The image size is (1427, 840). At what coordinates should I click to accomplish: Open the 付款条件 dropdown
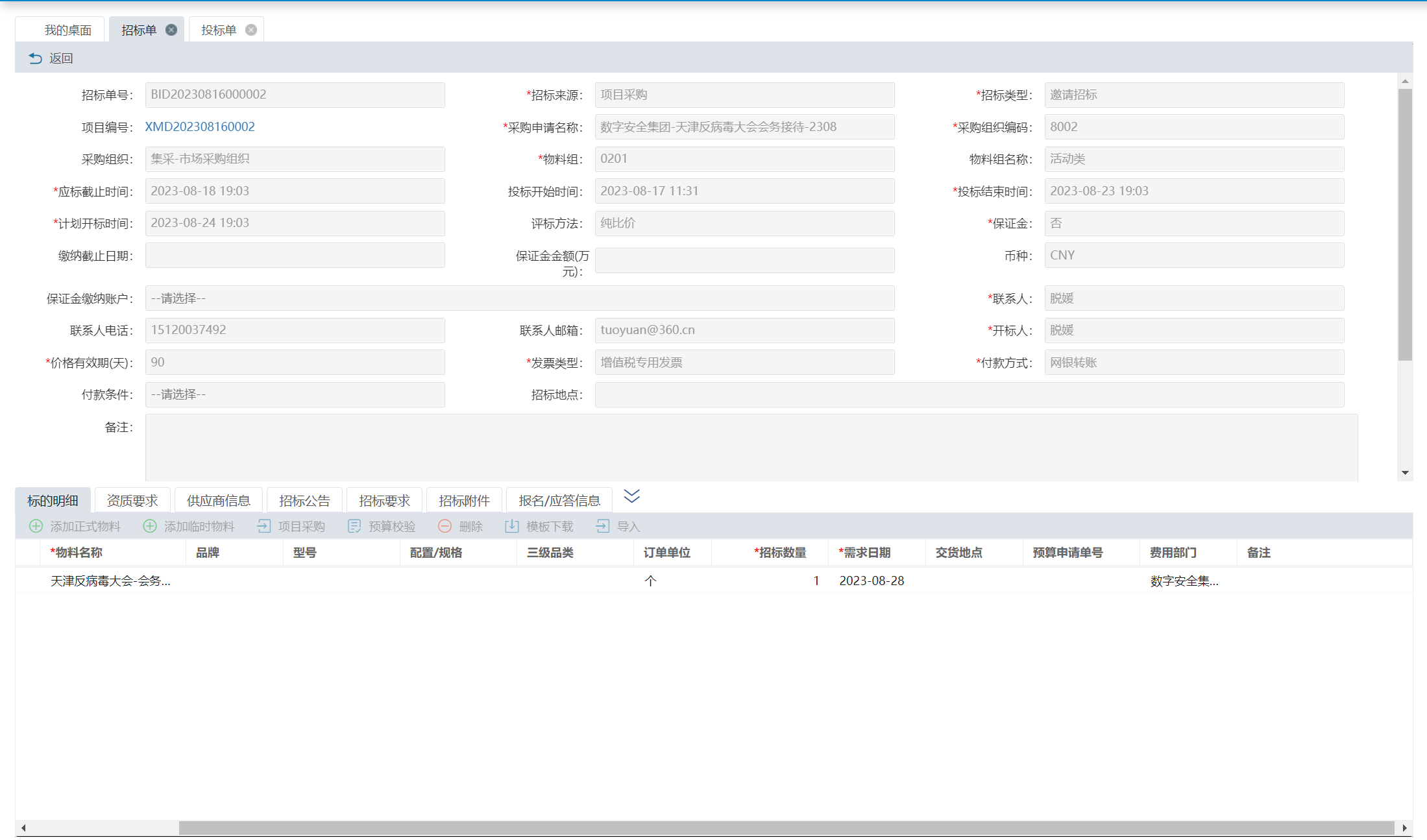(295, 394)
